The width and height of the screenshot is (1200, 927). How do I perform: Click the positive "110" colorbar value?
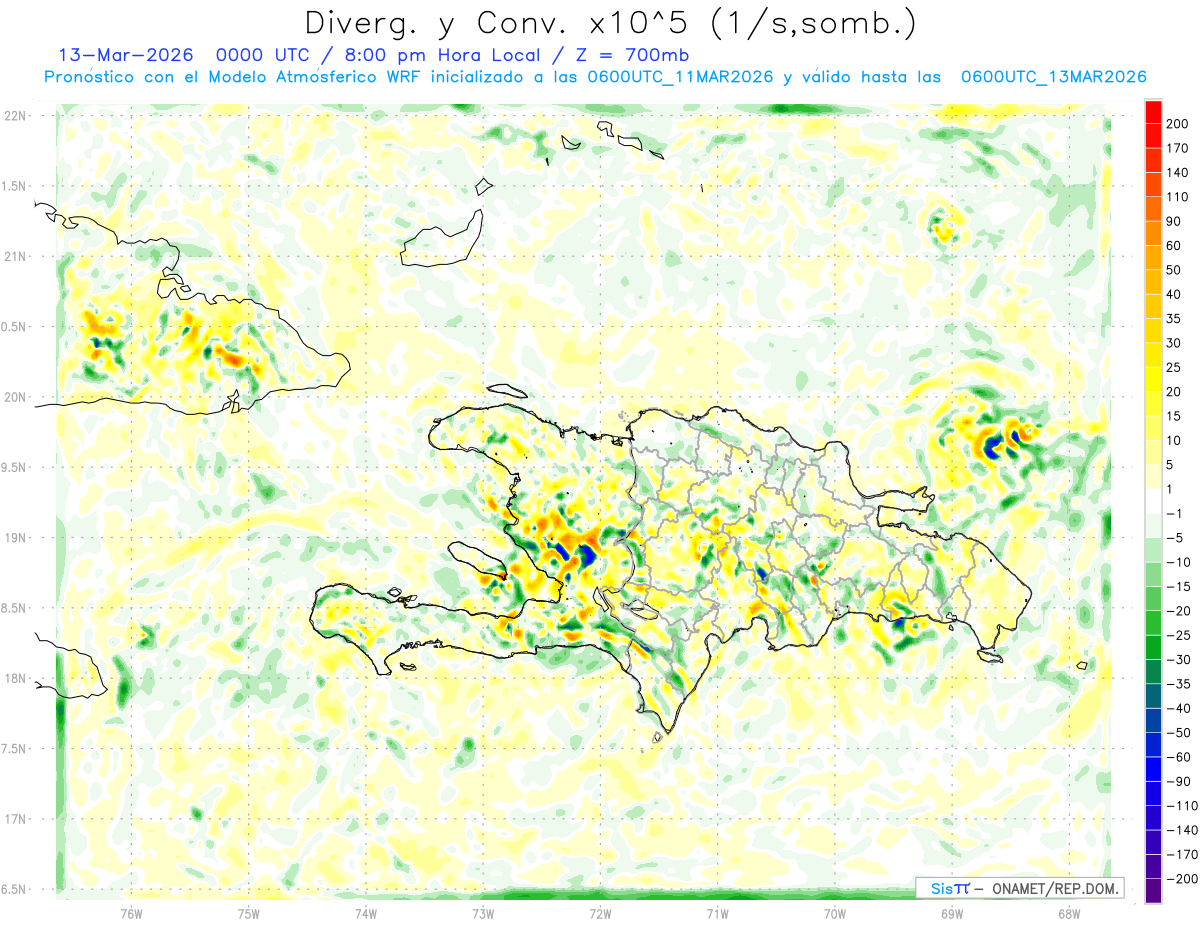pyautogui.click(x=1178, y=197)
